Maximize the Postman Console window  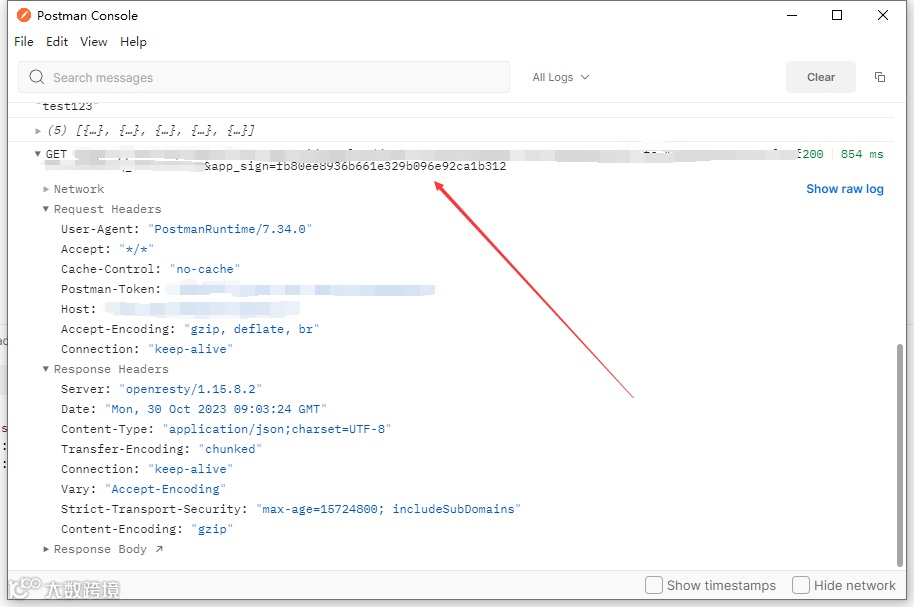[836, 15]
